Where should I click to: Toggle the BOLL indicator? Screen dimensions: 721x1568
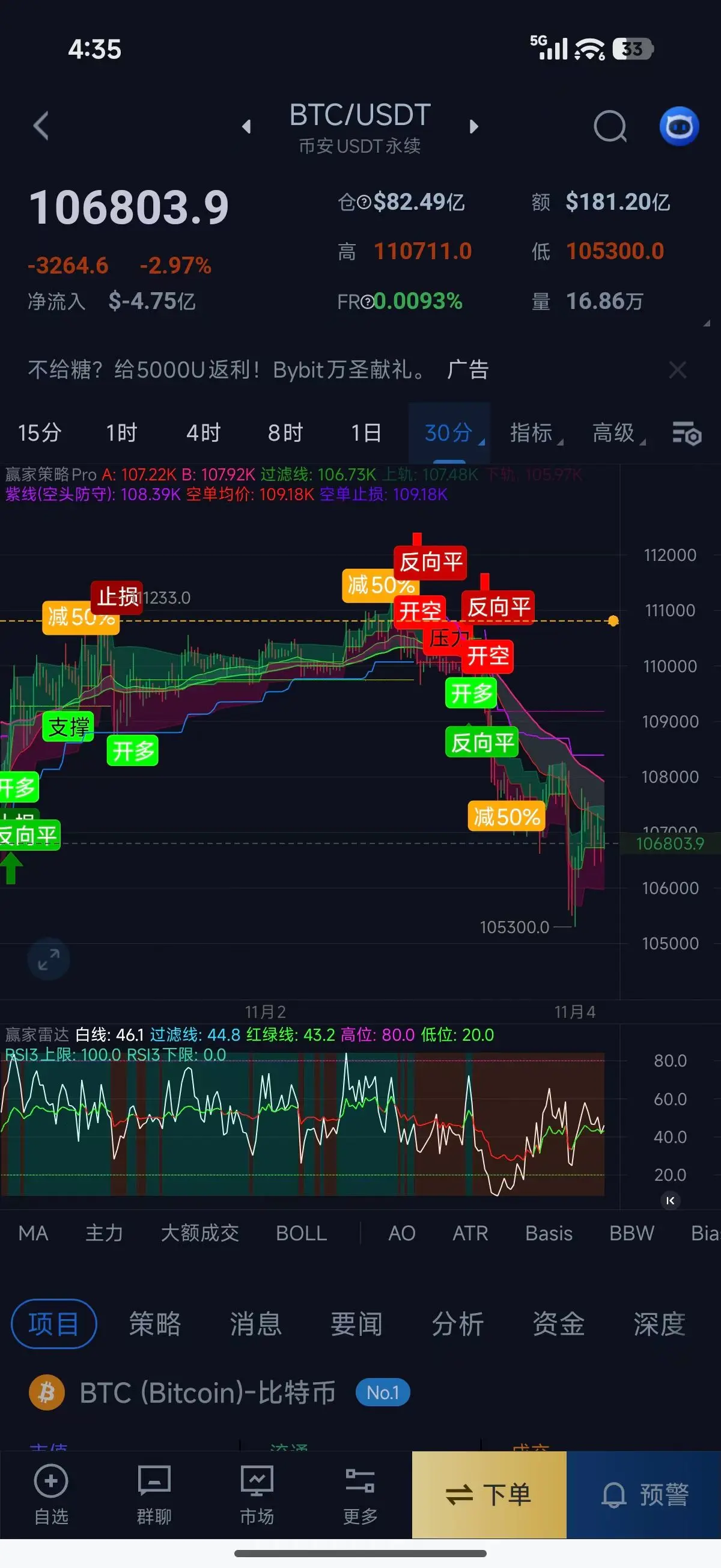(301, 1233)
